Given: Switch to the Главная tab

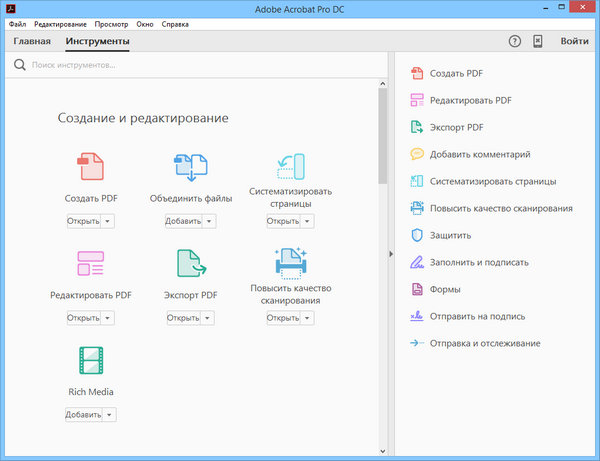Looking at the screenshot, I should point(32,42).
